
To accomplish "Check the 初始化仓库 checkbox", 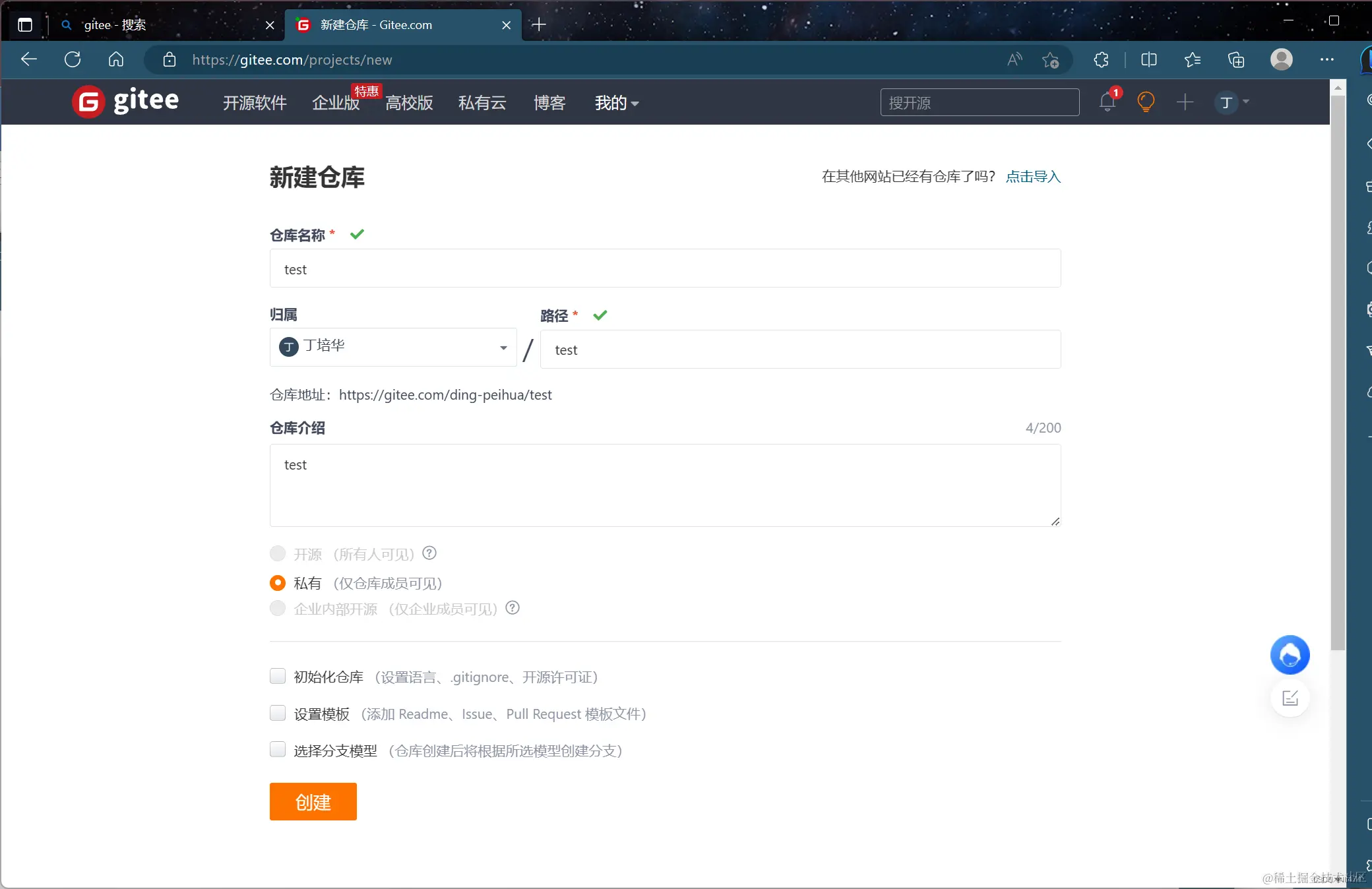I will tap(278, 676).
